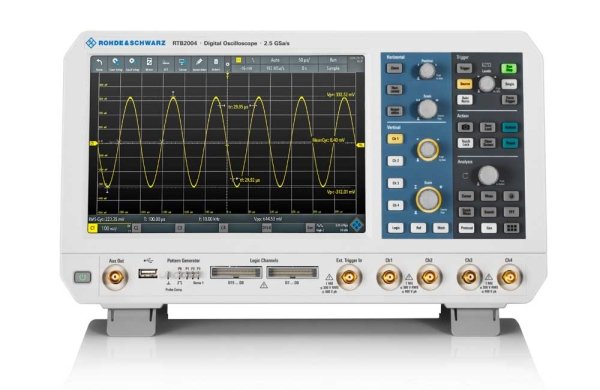This screenshot has width=600, height=390.
Task: Tap the Vpp measurement readout
Action: [x=268, y=219]
